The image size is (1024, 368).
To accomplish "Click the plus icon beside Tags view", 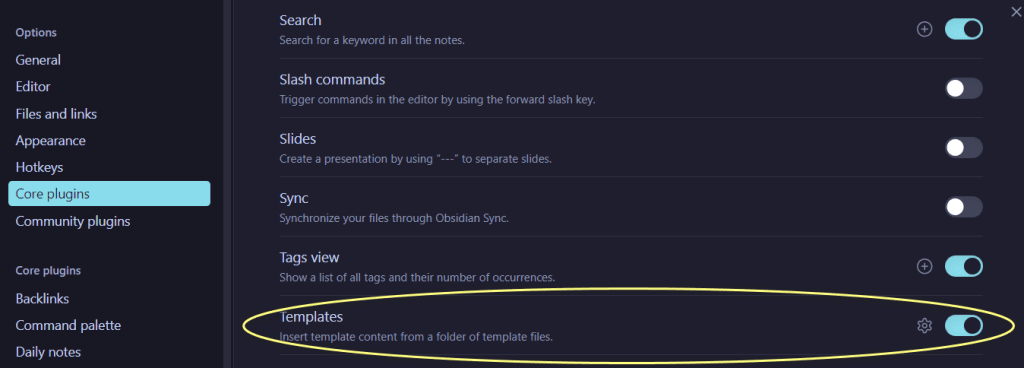I will 924,266.
